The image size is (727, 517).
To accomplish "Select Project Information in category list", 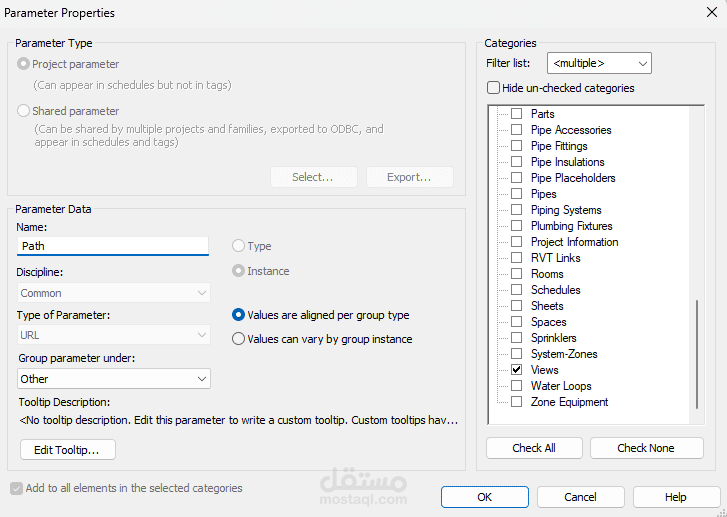I will [x=574, y=242].
